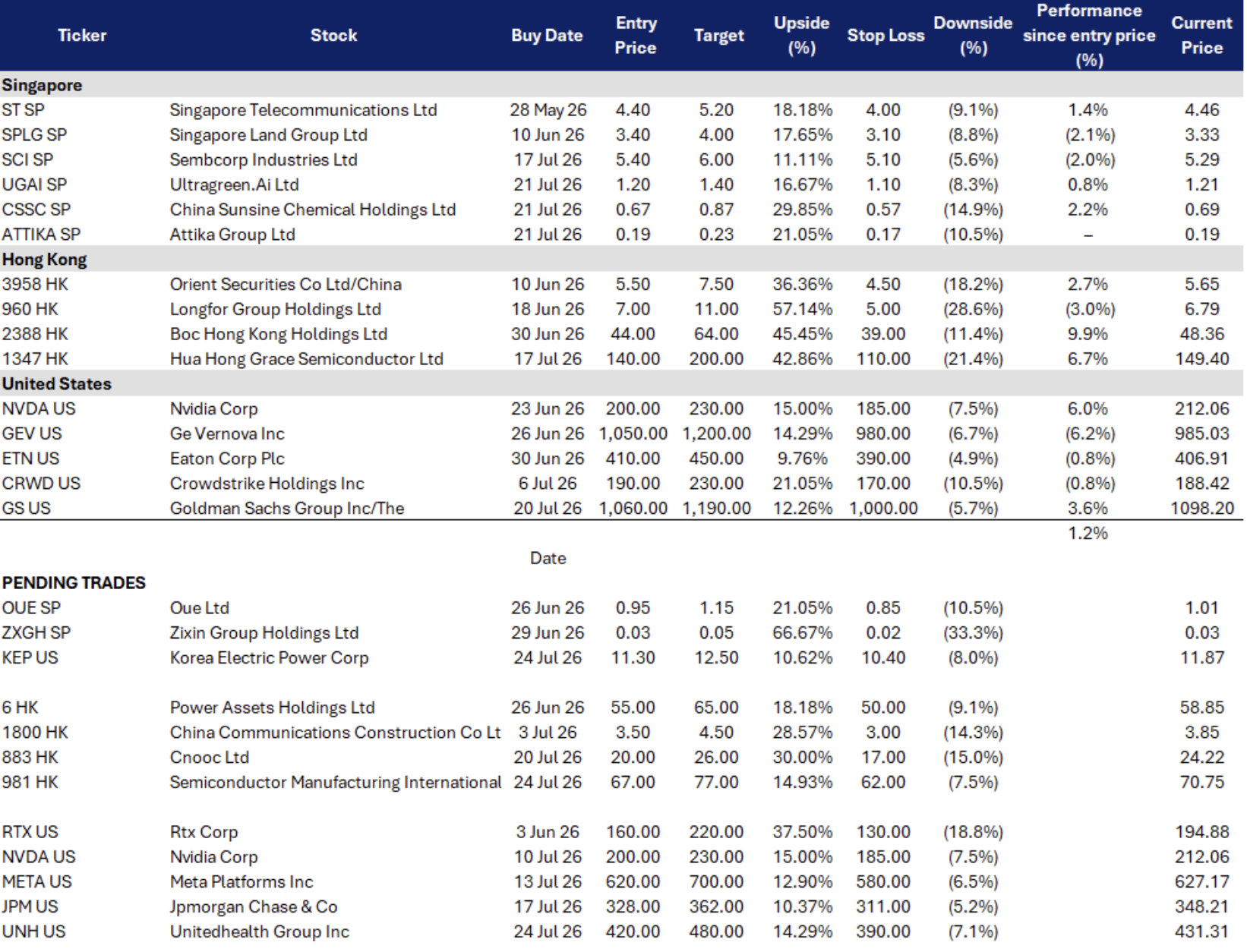
Task: Click the Date label above pending trades
Action: [548, 559]
